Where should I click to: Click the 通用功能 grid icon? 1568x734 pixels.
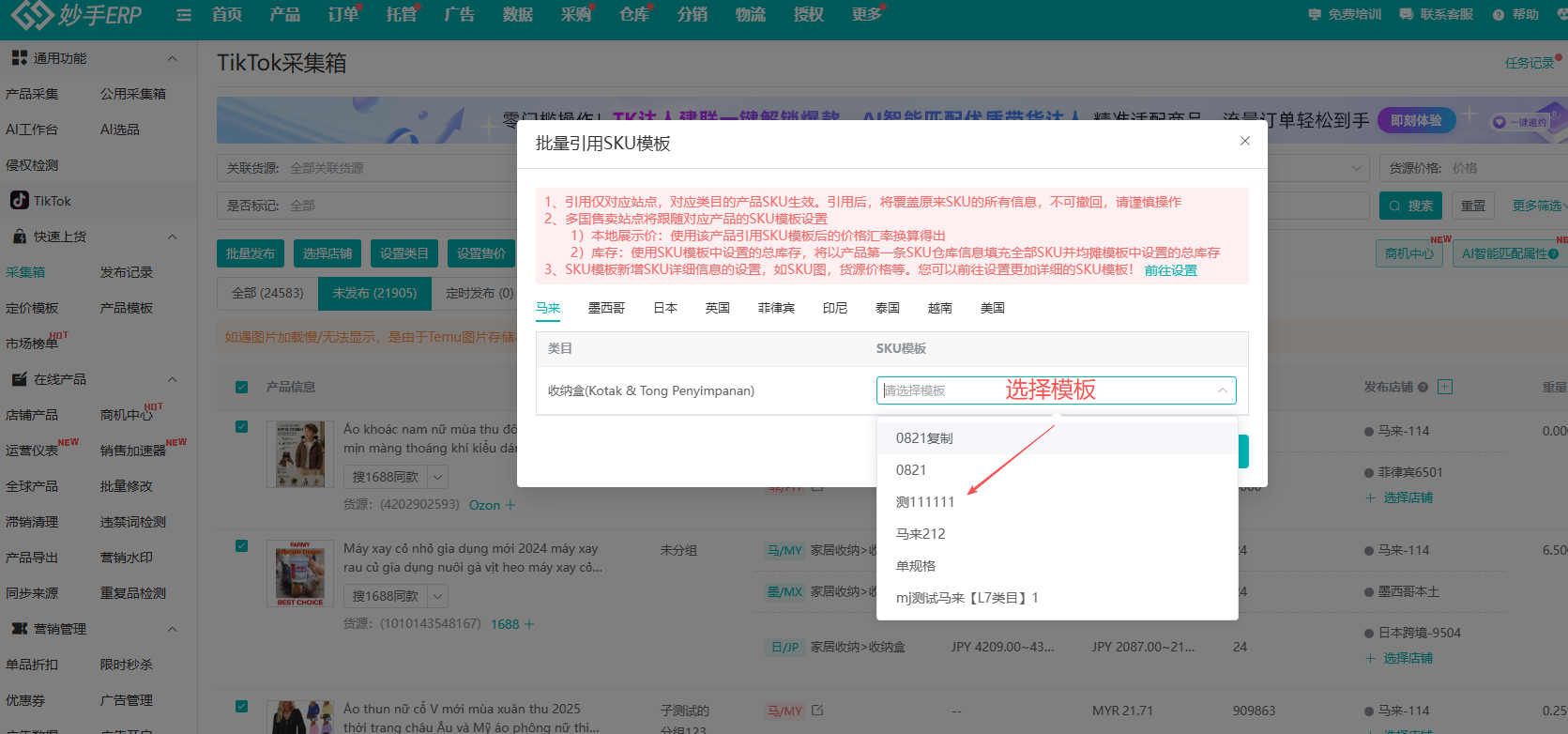pos(20,58)
